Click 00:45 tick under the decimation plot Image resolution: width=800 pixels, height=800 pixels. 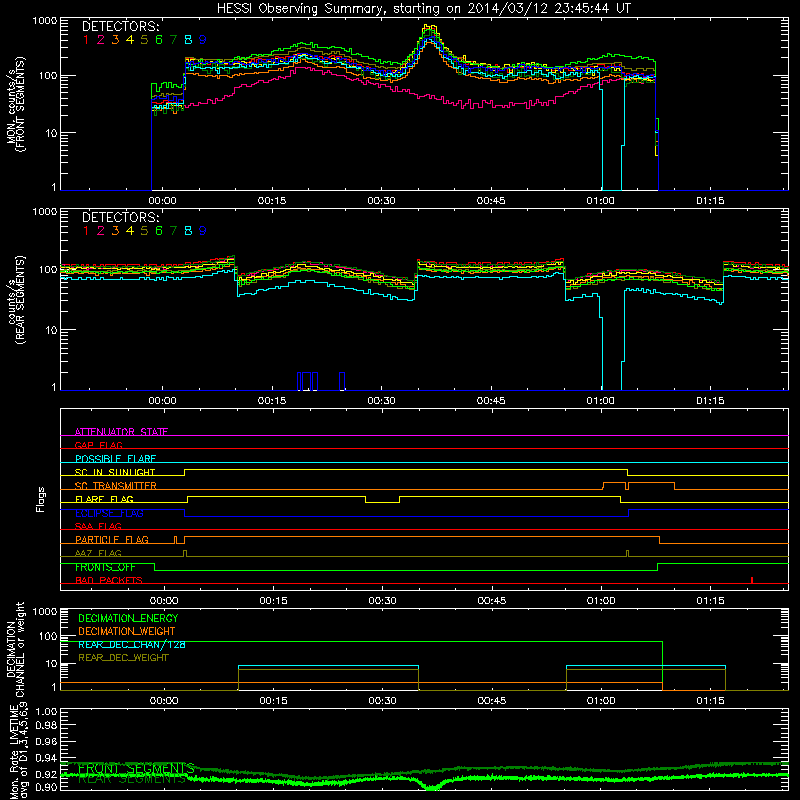pos(492,701)
